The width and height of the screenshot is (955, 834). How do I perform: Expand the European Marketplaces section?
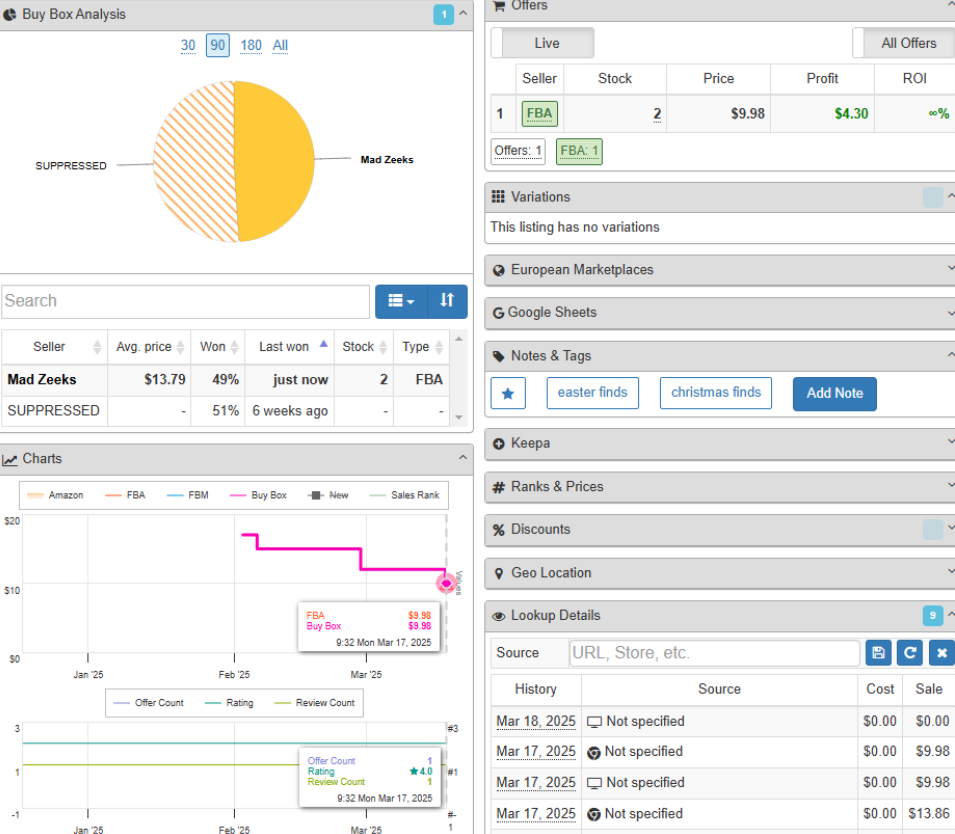click(x=718, y=270)
